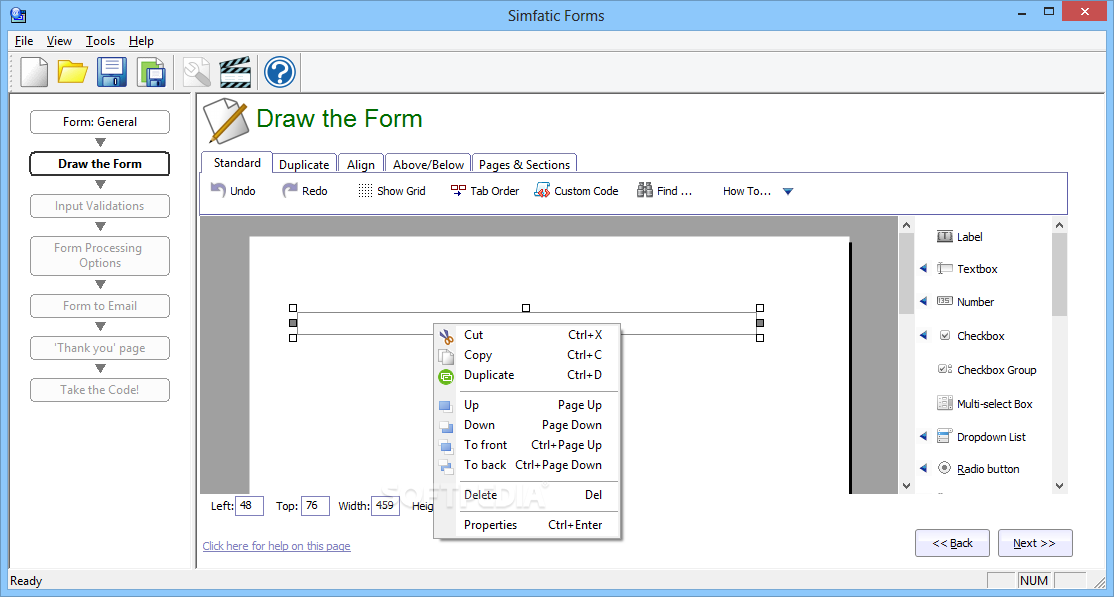Viewport: 1114px width, 597px height.
Task: Choose Up from the context menu
Action: pos(527,404)
